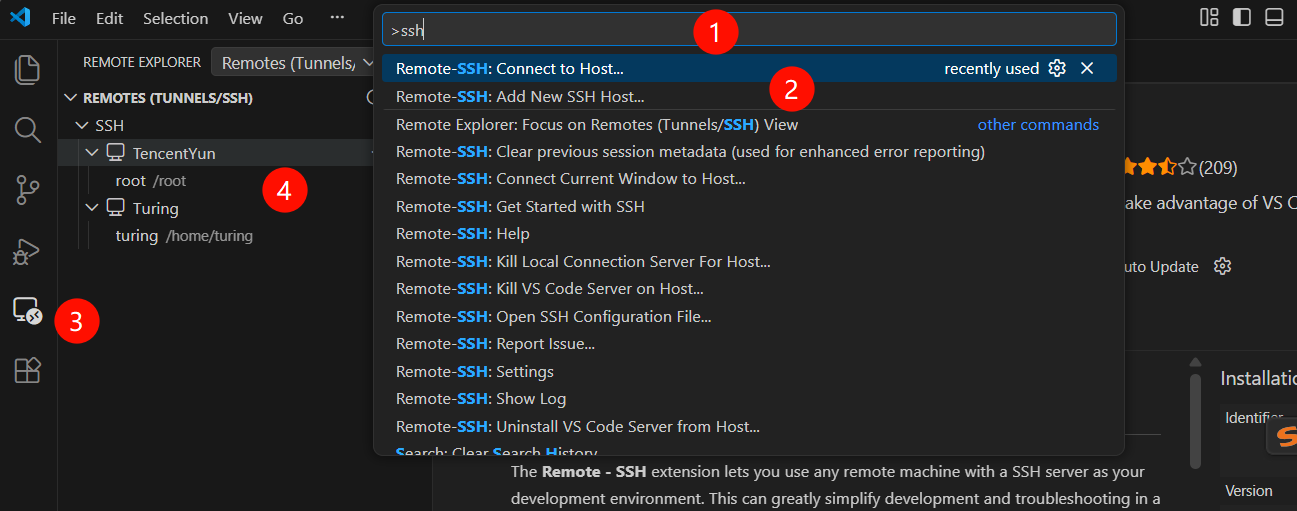This screenshot has width=1297, height=511.
Task: Run Remote-SSH: Settings command
Action: [749, 372]
